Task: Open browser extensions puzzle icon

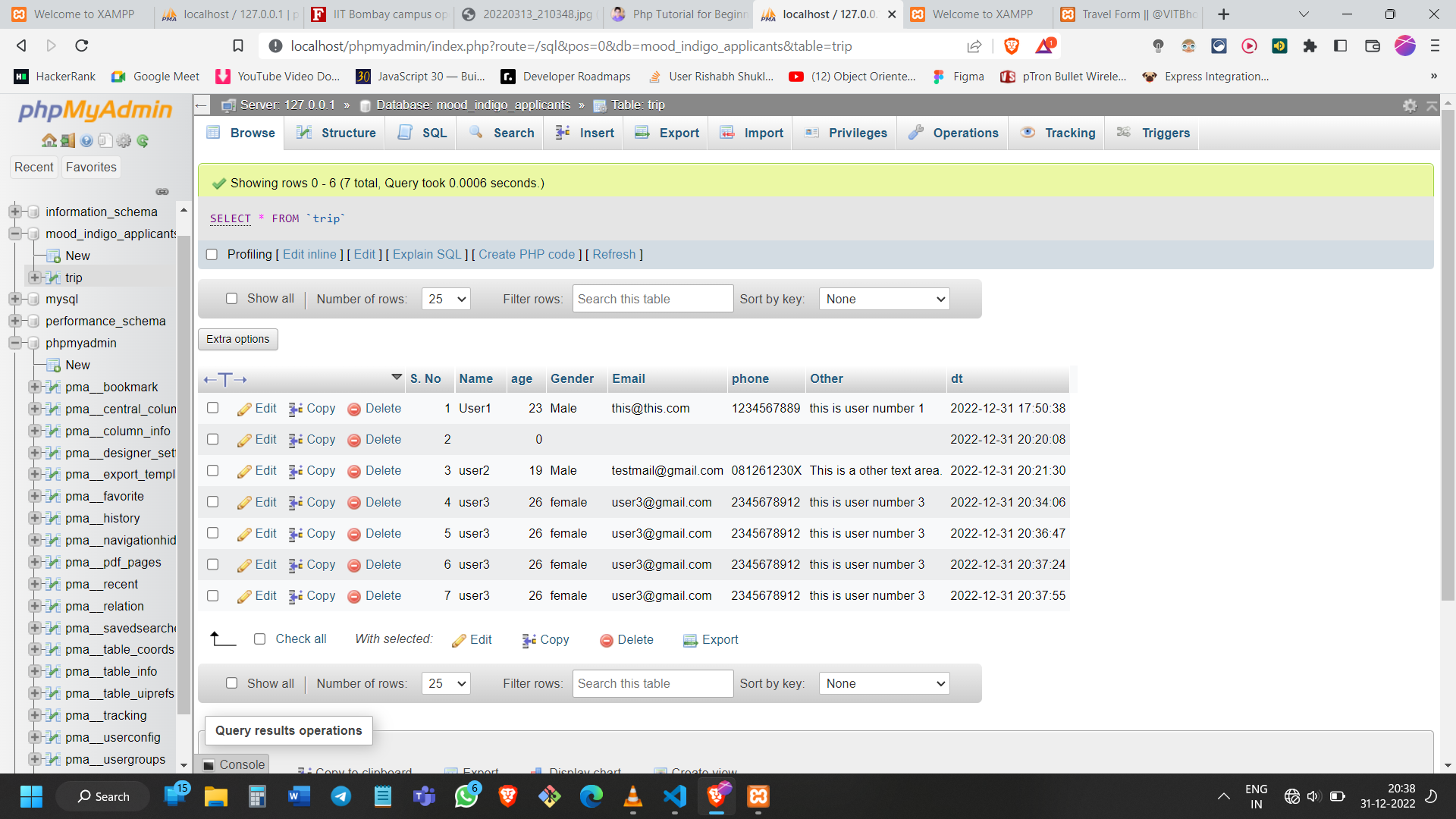Action: coord(1310,46)
